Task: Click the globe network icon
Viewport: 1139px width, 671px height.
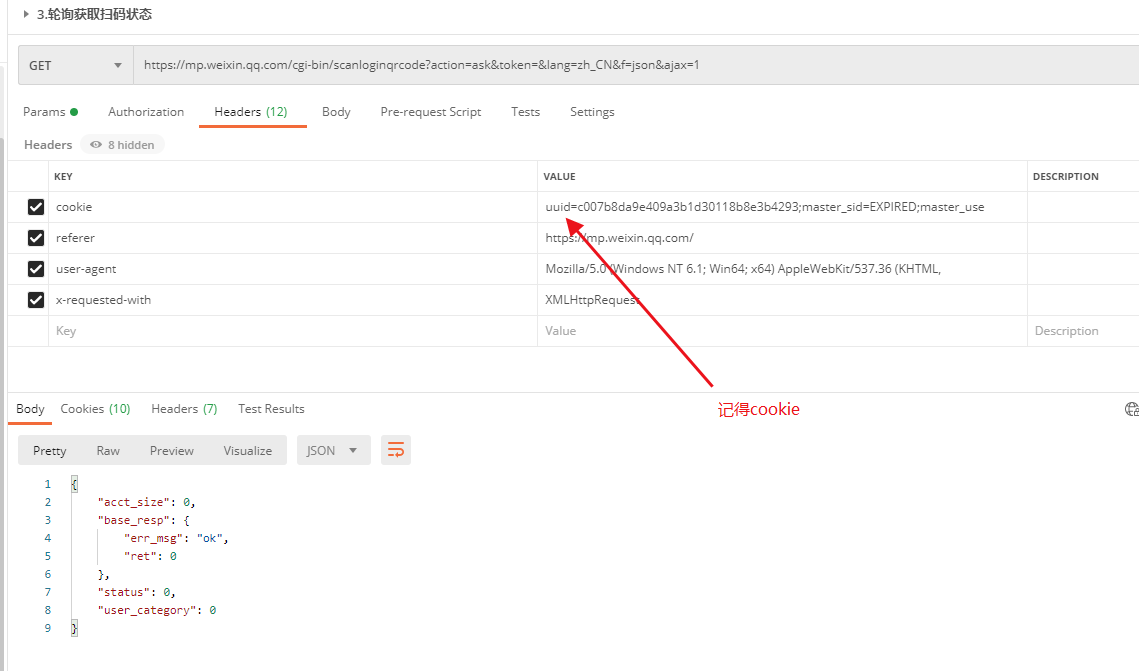Action: point(1131,410)
